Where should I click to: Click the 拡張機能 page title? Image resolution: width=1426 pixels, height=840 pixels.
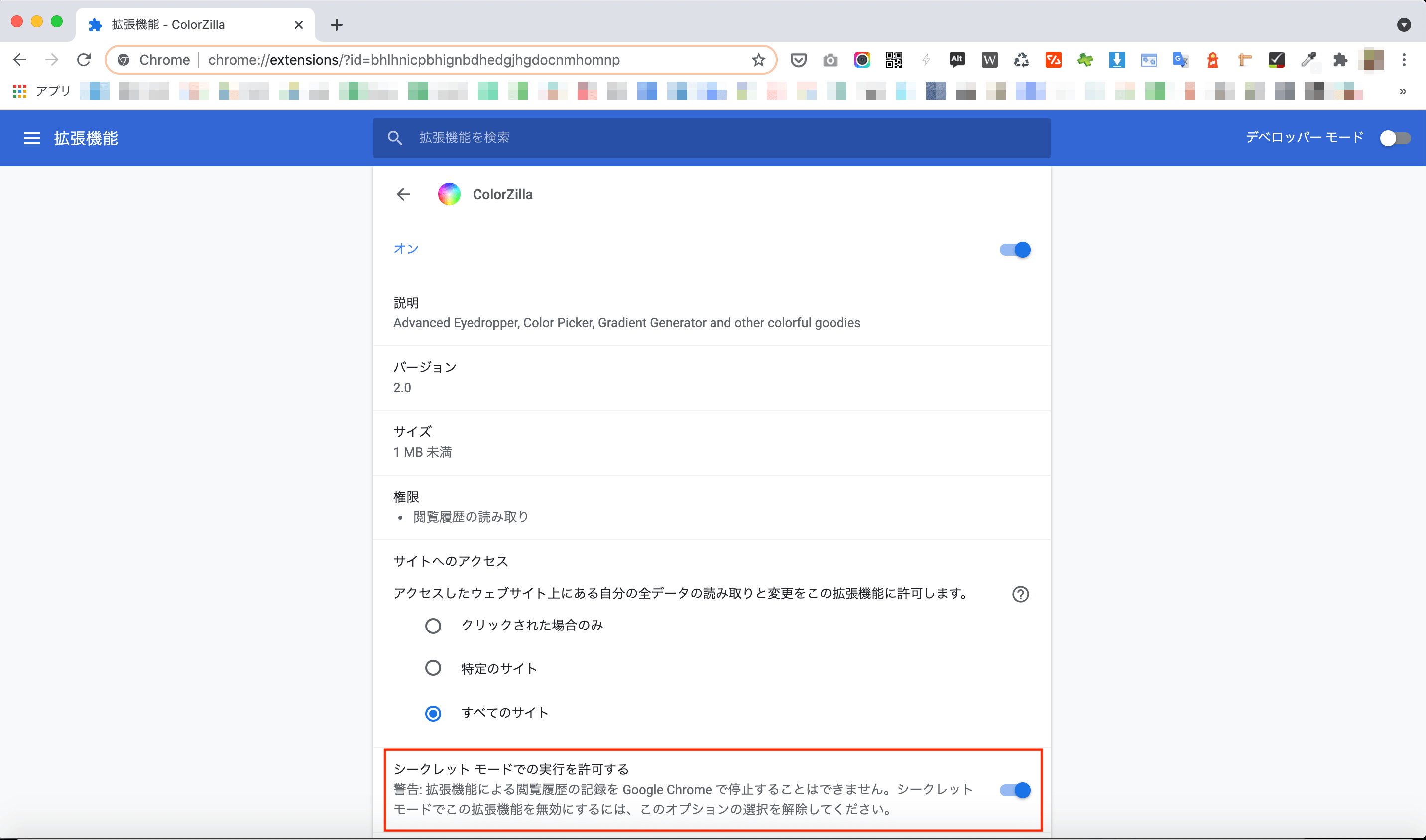pyautogui.click(x=86, y=138)
